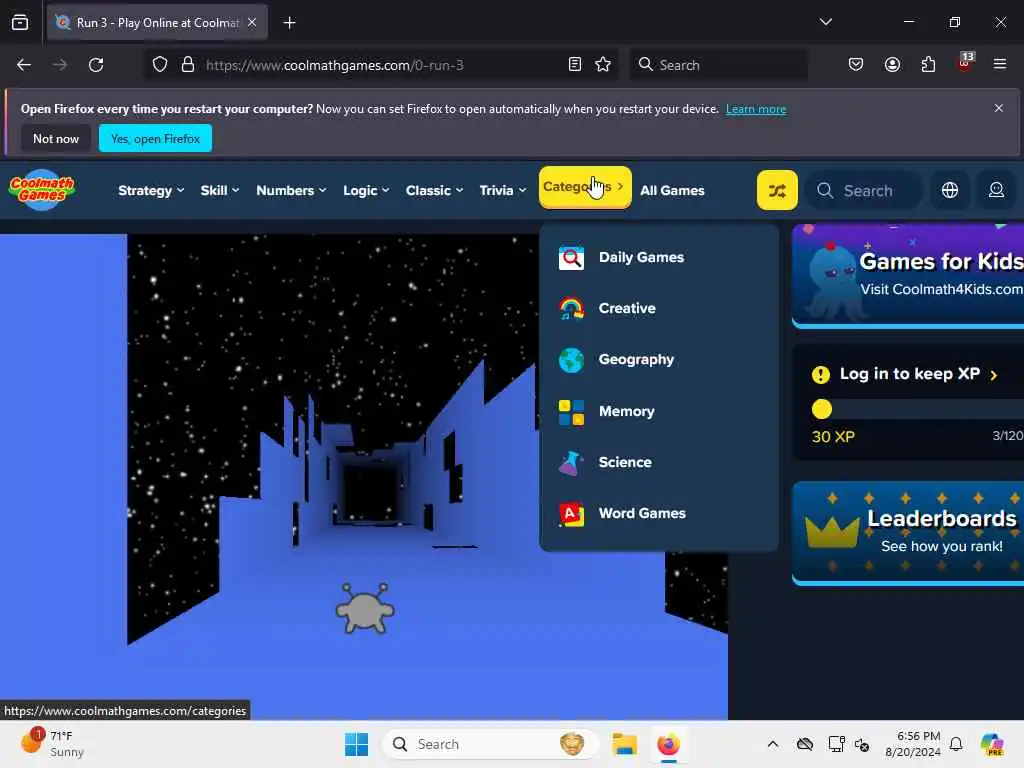Open the Leaderboards banner
The width and height of the screenshot is (1024, 768).
click(908, 533)
